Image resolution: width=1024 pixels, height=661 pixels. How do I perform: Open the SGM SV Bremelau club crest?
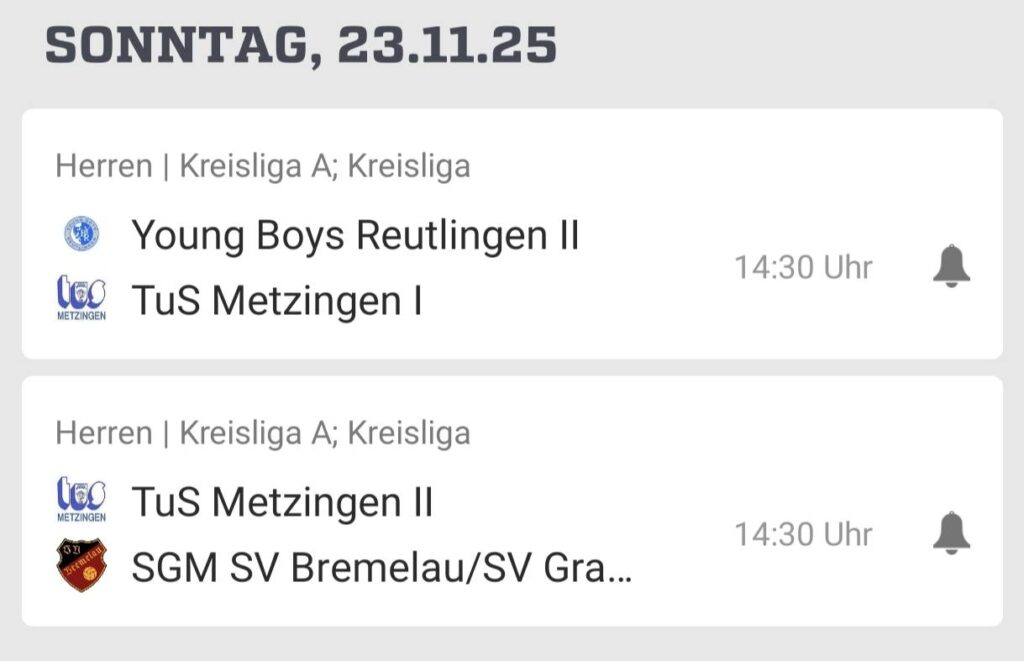pyautogui.click(x=81, y=566)
